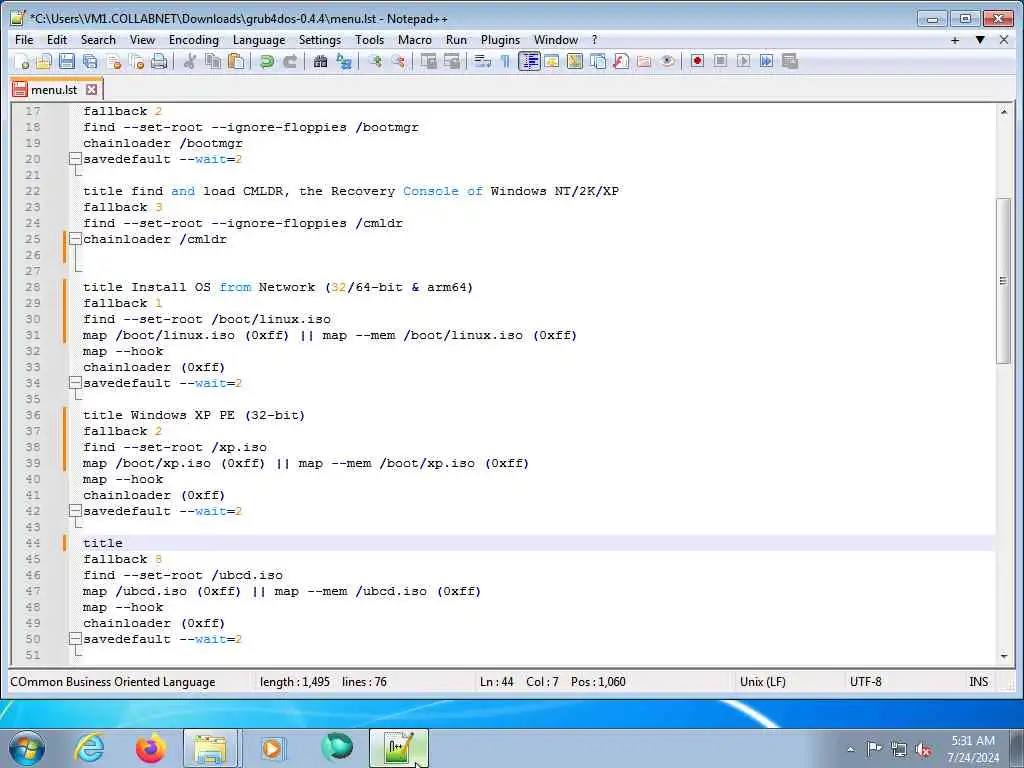Click the volume icon in system tray
The width and height of the screenshot is (1024, 768).
tap(923, 750)
